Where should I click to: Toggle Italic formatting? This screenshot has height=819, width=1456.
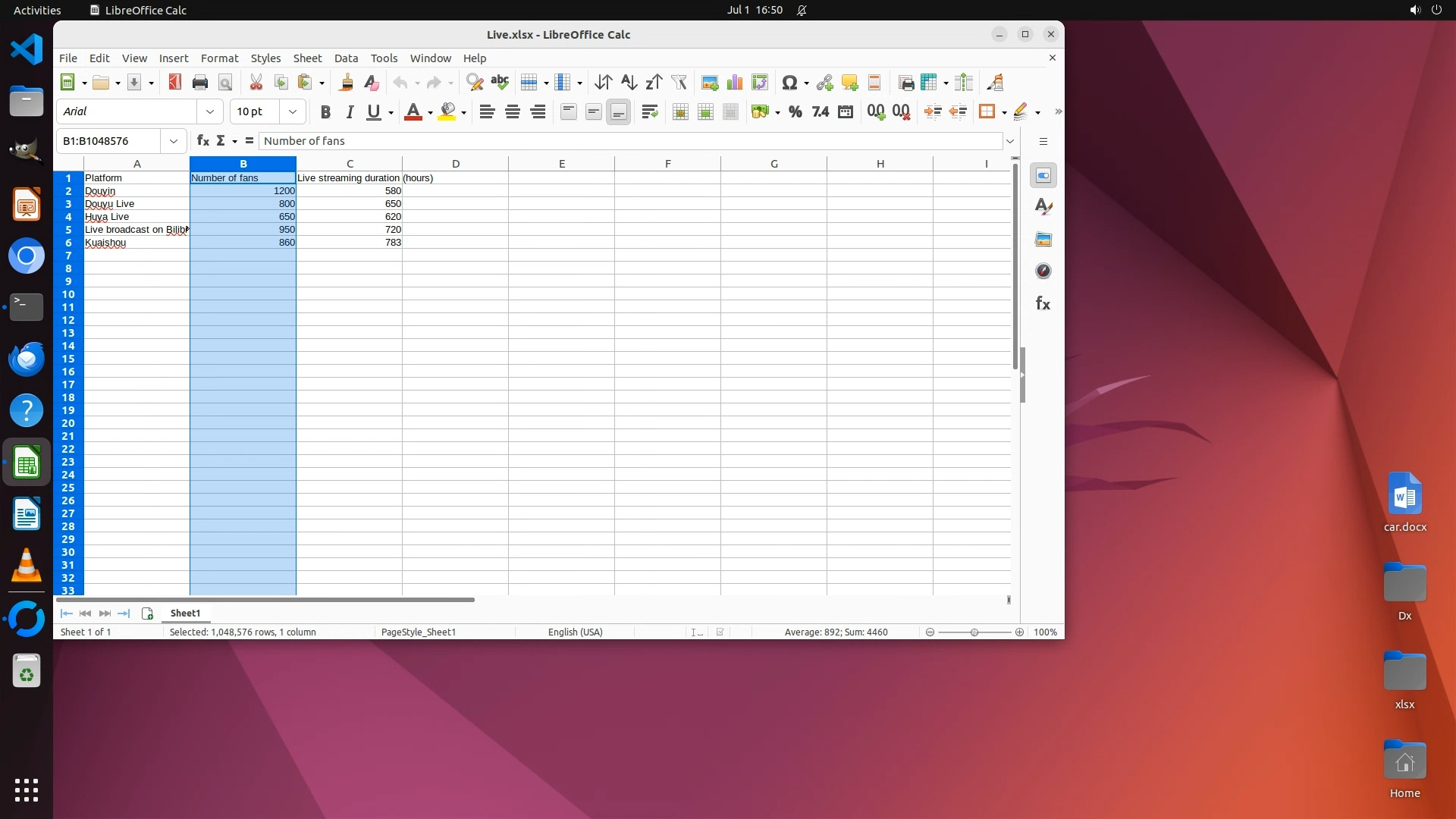(x=350, y=112)
